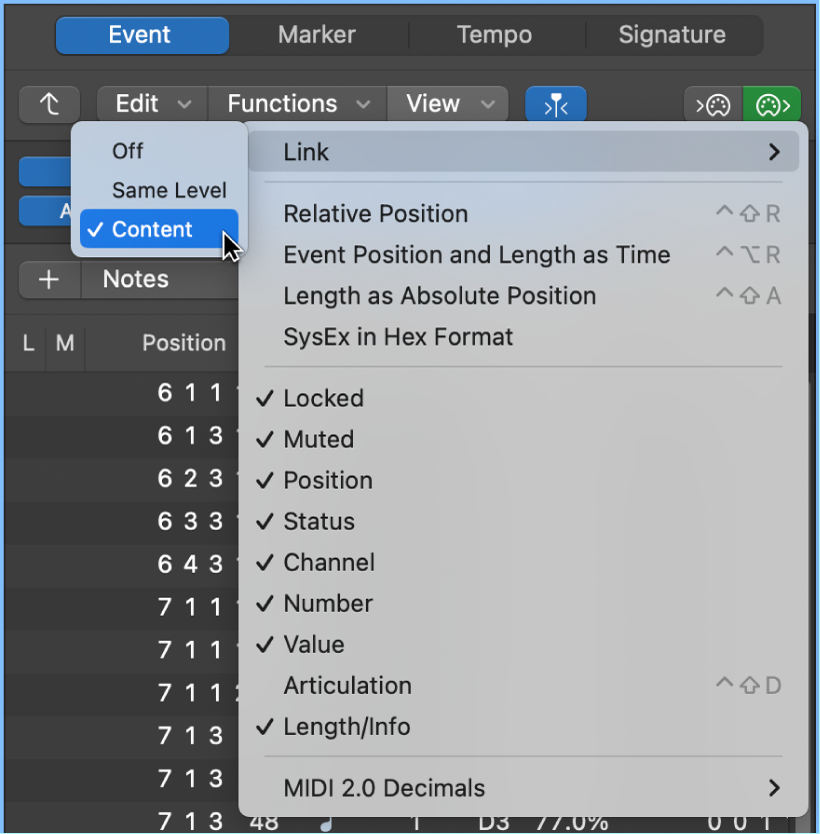Image resolution: width=820 pixels, height=834 pixels.
Task: Uncheck the Locked column option
Action: 323,398
